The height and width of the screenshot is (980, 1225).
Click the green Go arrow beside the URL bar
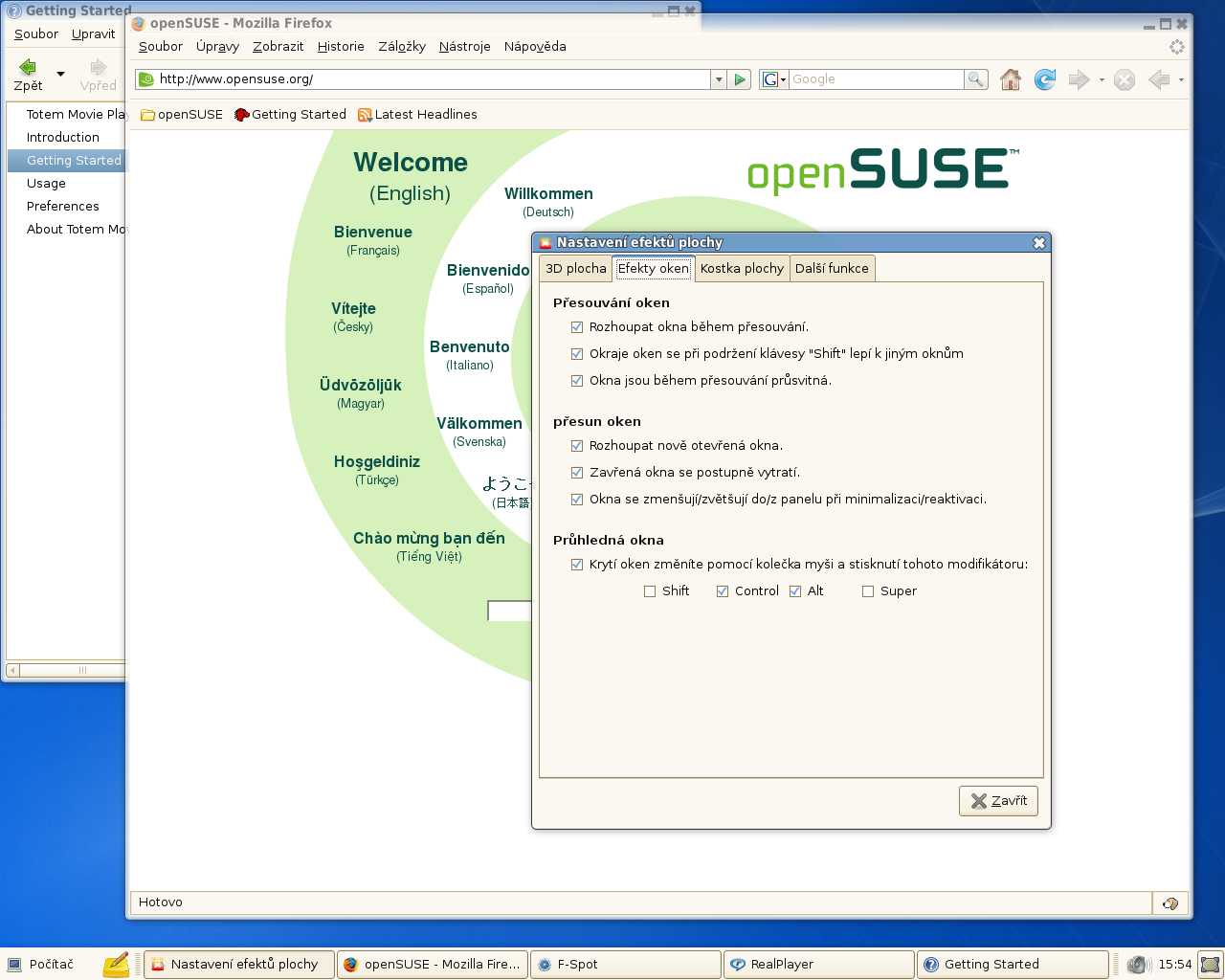pos(740,79)
